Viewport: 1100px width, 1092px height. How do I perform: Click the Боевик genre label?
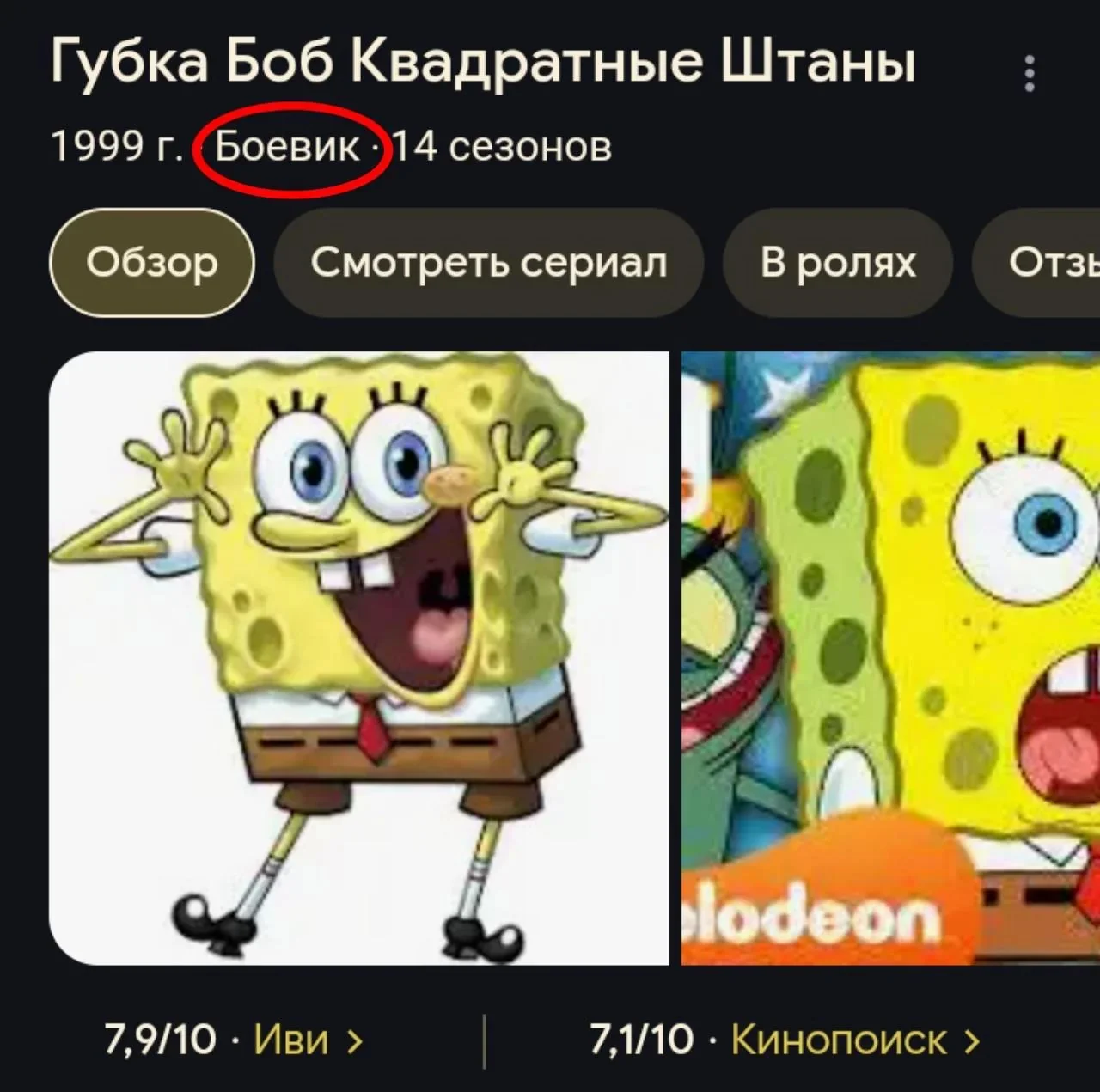pos(287,146)
